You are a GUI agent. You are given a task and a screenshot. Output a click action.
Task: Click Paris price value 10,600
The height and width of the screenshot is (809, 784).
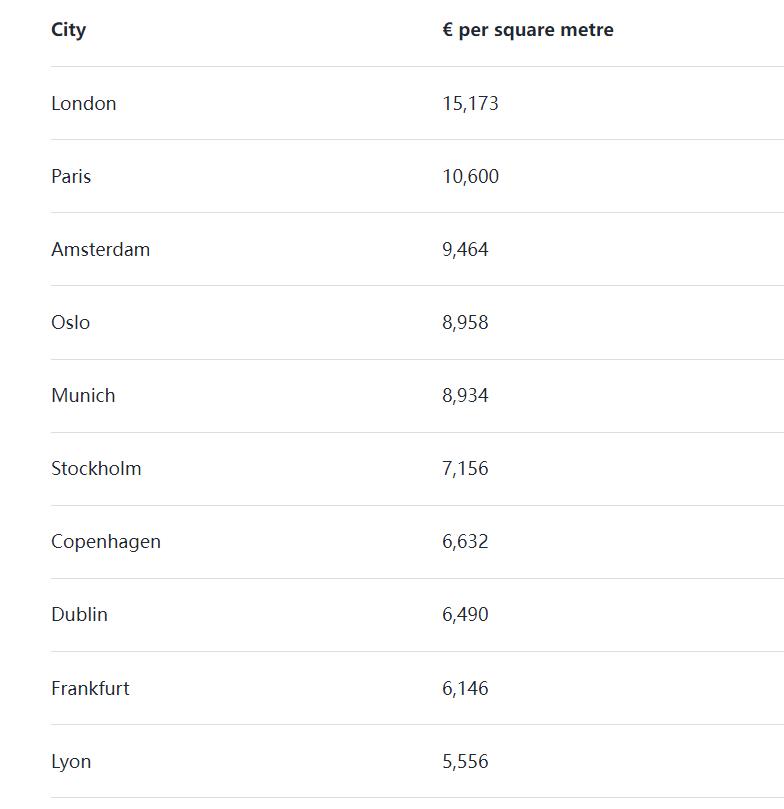pyautogui.click(x=470, y=176)
